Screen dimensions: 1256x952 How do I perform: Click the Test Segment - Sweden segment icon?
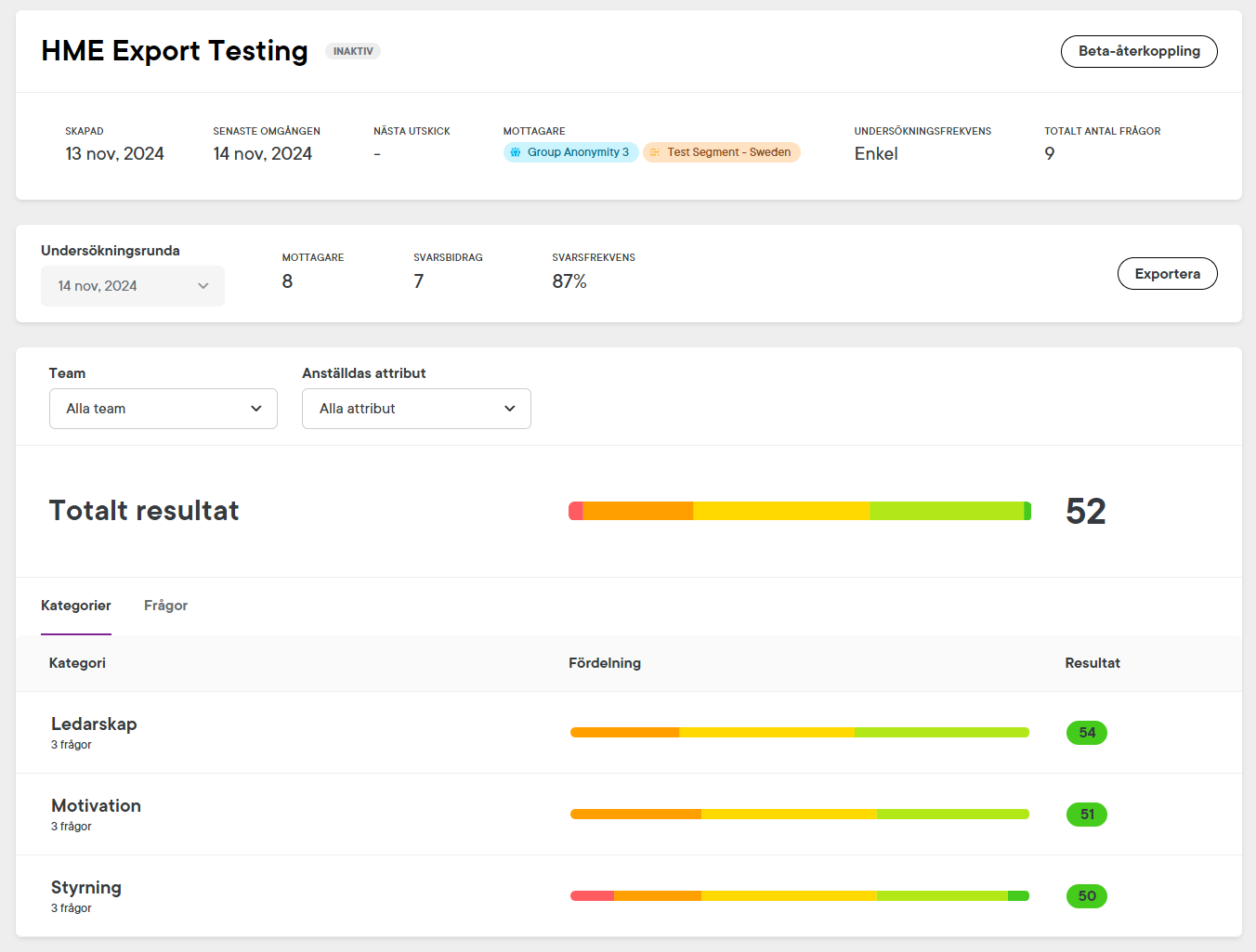pos(655,152)
